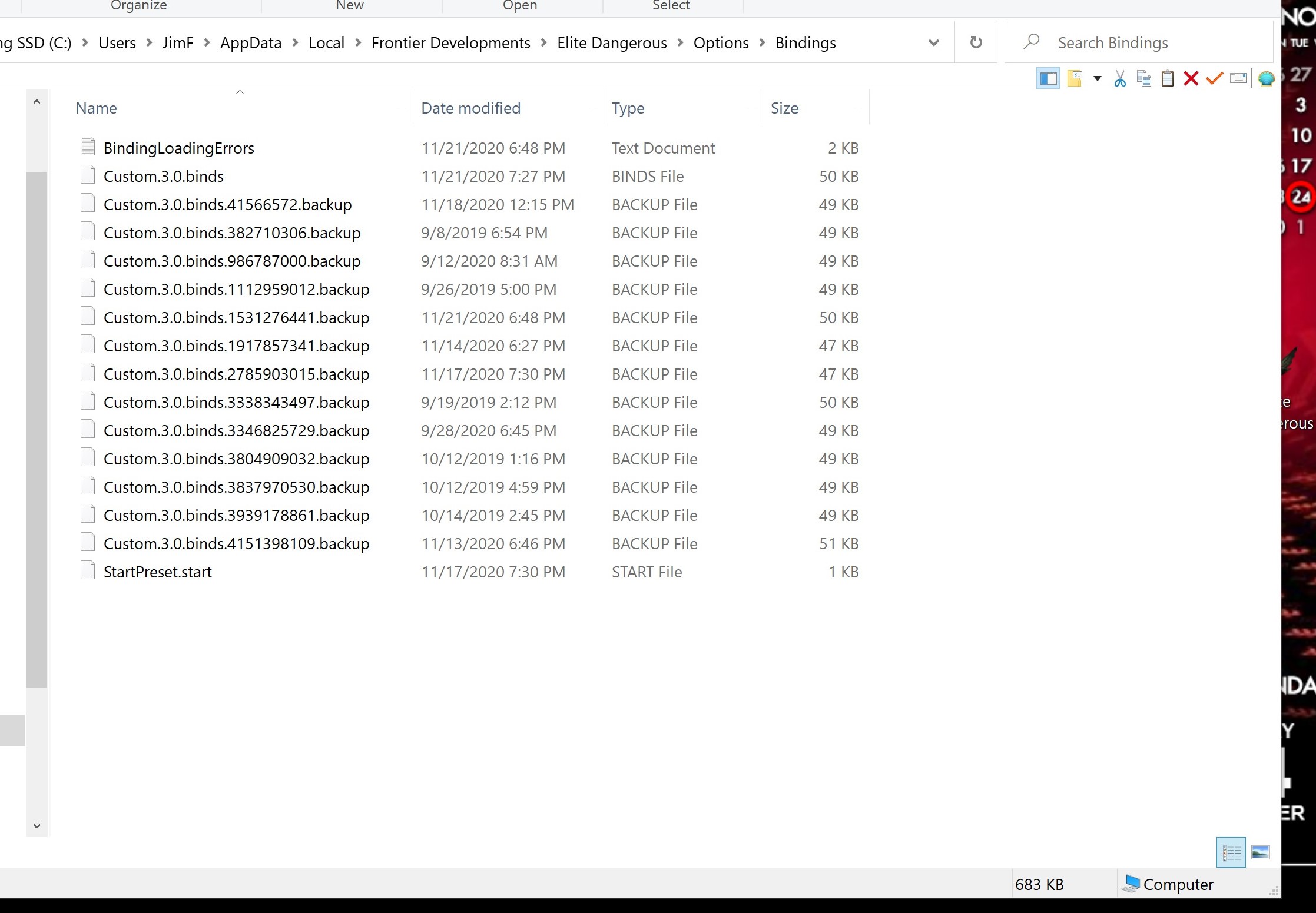Navigate to Users breadcrumb
The width and height of the screenshot is (1316, 913).
(117, 42)
